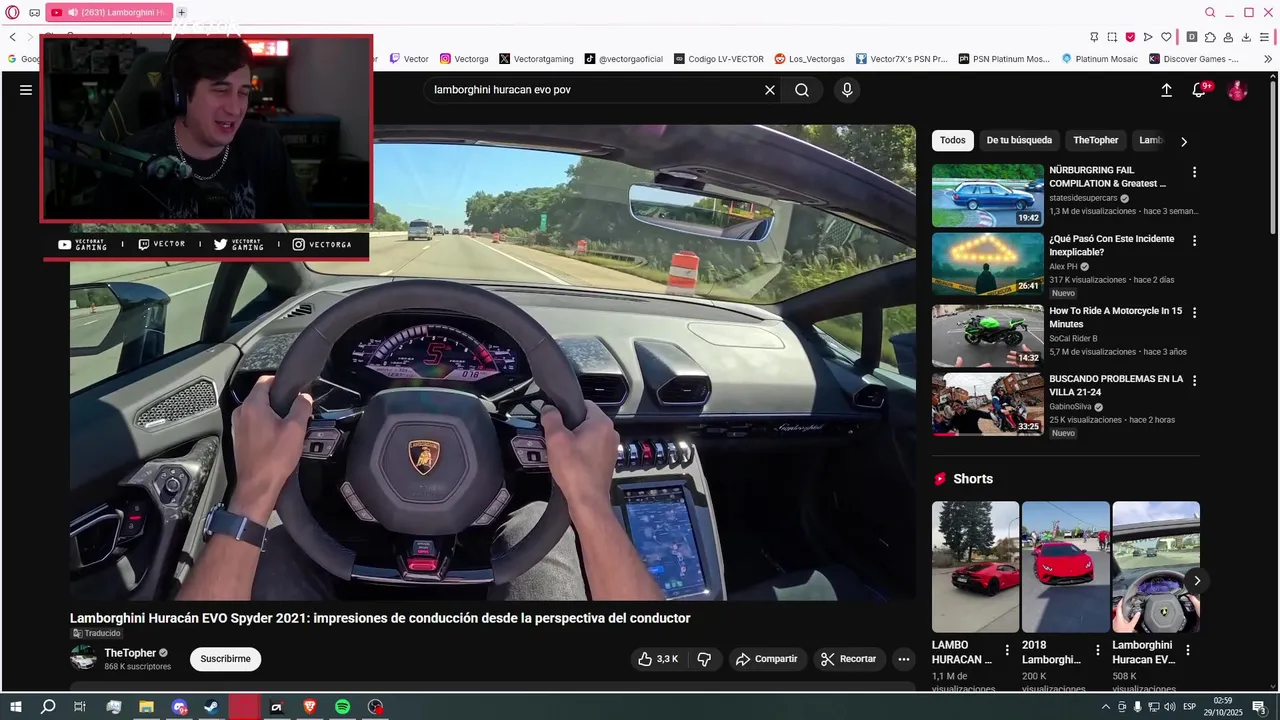The width and height of the screenshot is (1280, 720).
Task: Open BUSCANDO PROBLEMAS EN LA VILLA 21-24 title
Action: 1116,385
